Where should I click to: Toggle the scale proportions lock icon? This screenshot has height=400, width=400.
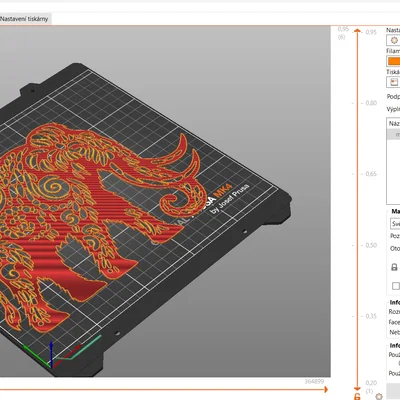click(x=394, y=267)
